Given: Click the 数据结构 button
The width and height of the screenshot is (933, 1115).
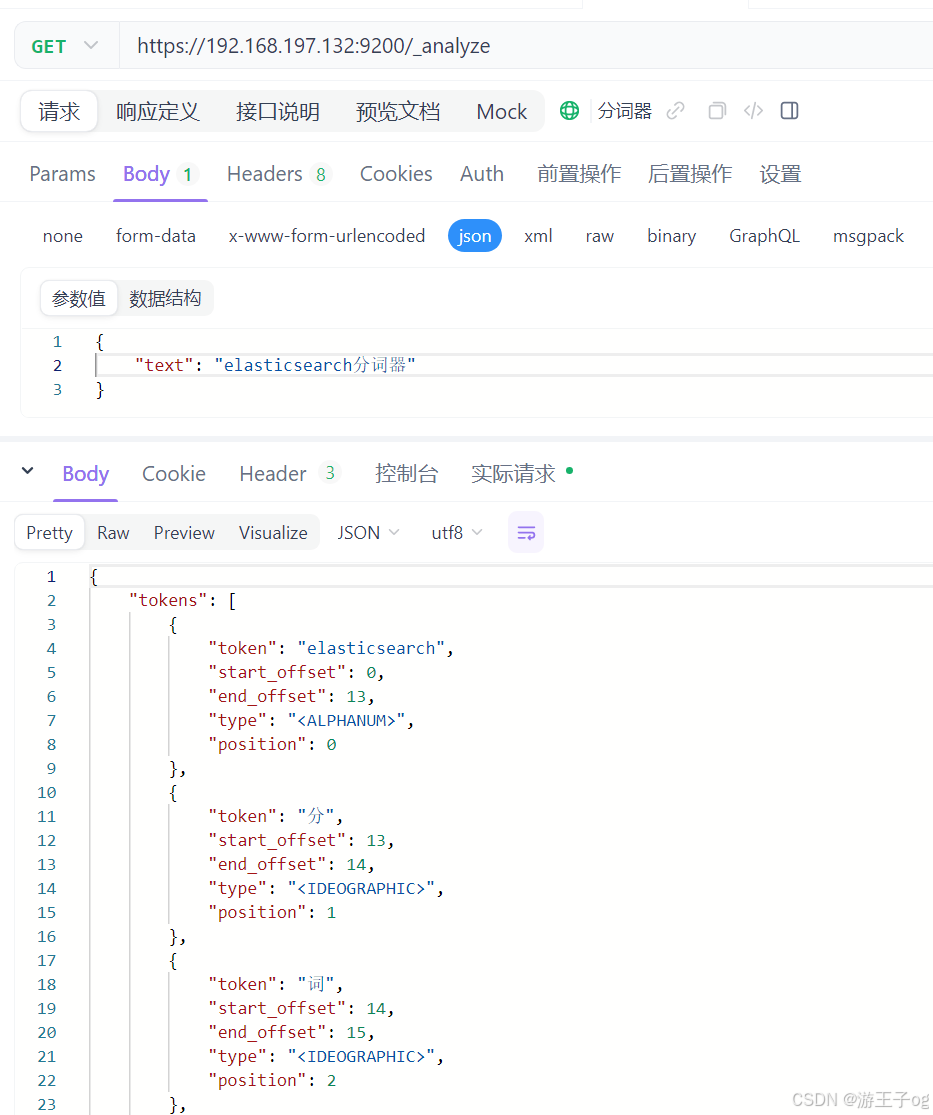Looking at the screenshot, I should (x=166, y=297).
